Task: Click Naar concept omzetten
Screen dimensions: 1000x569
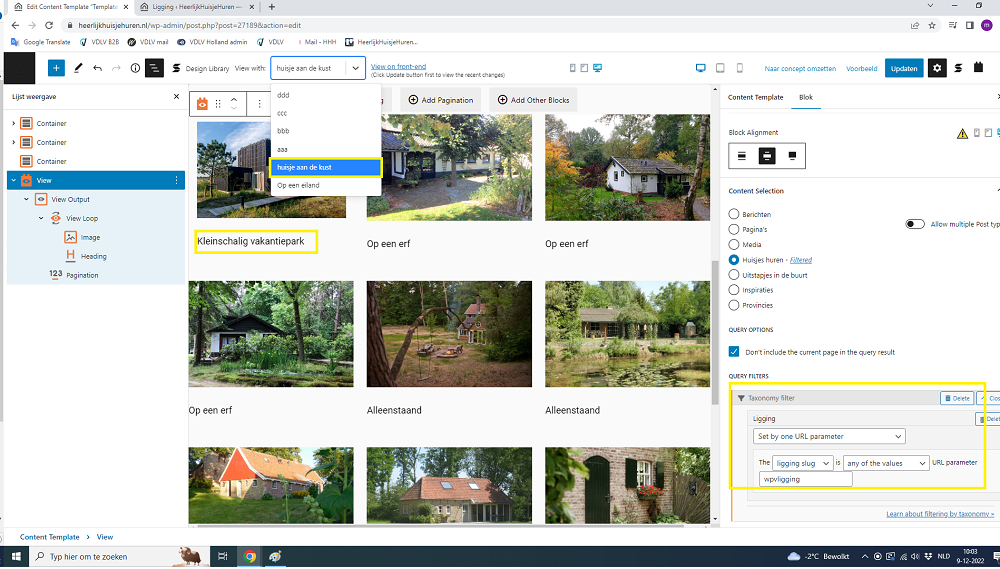Action: [x=800, y=68]
